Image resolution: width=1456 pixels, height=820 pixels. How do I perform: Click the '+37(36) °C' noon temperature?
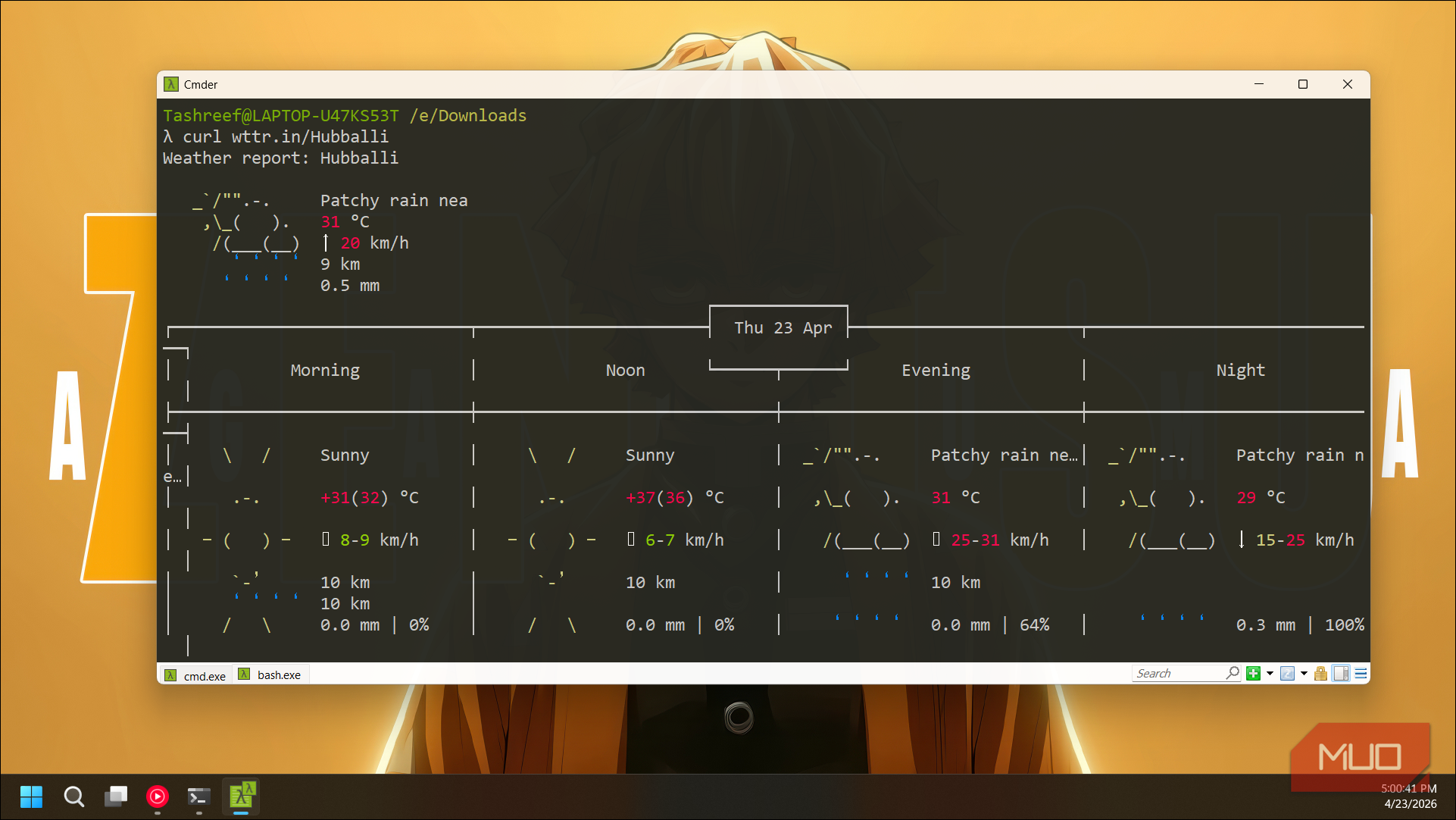coord(674,498)
